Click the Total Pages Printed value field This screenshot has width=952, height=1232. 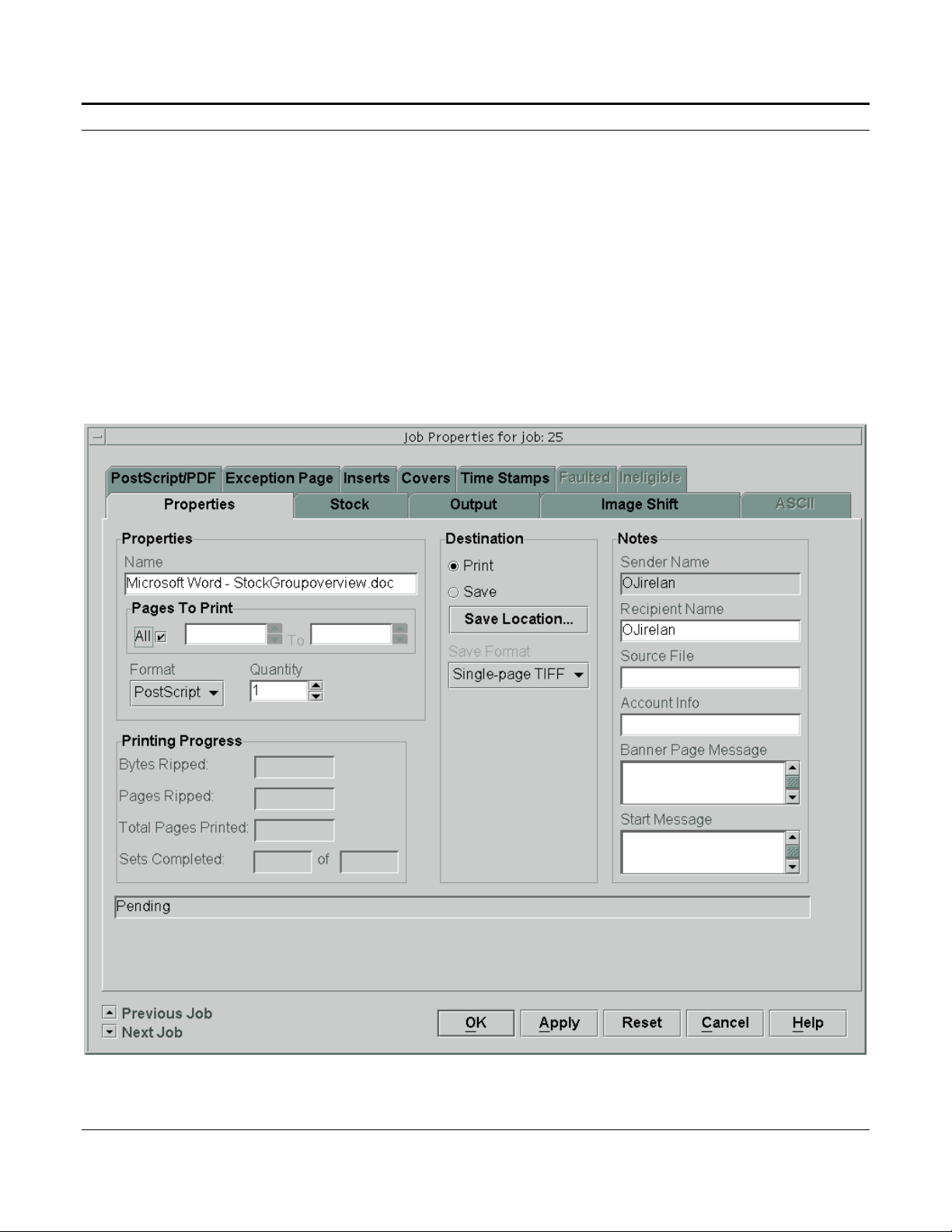tap(295, 830)
